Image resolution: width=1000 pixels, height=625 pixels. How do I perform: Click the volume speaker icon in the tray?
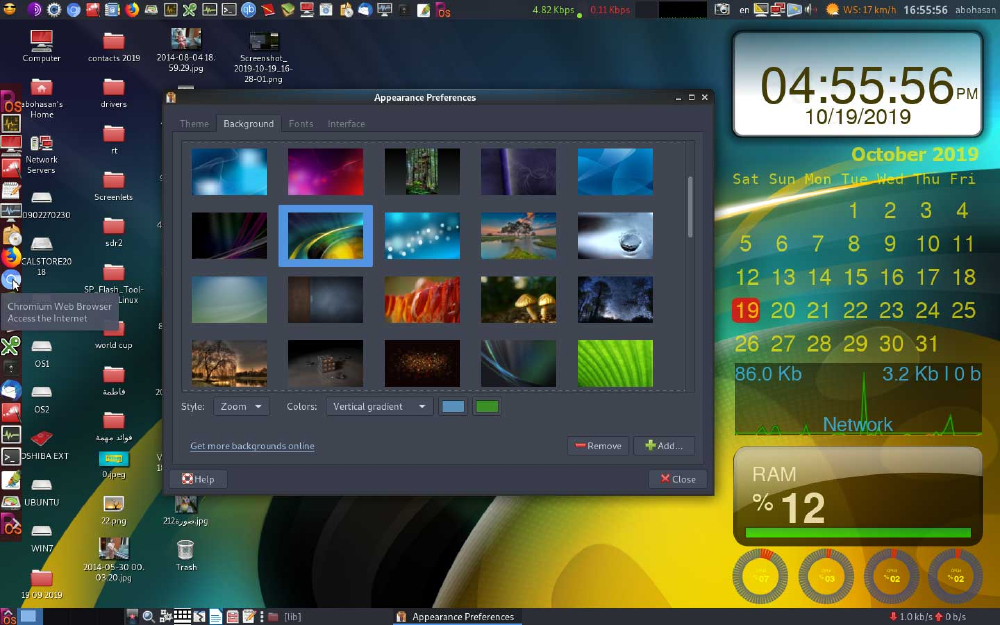(x=811, y=10)
